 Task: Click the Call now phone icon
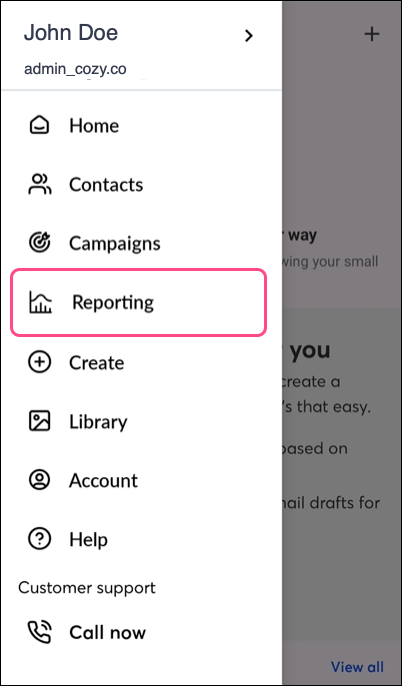pyautogui.click(x=40, y=632)
